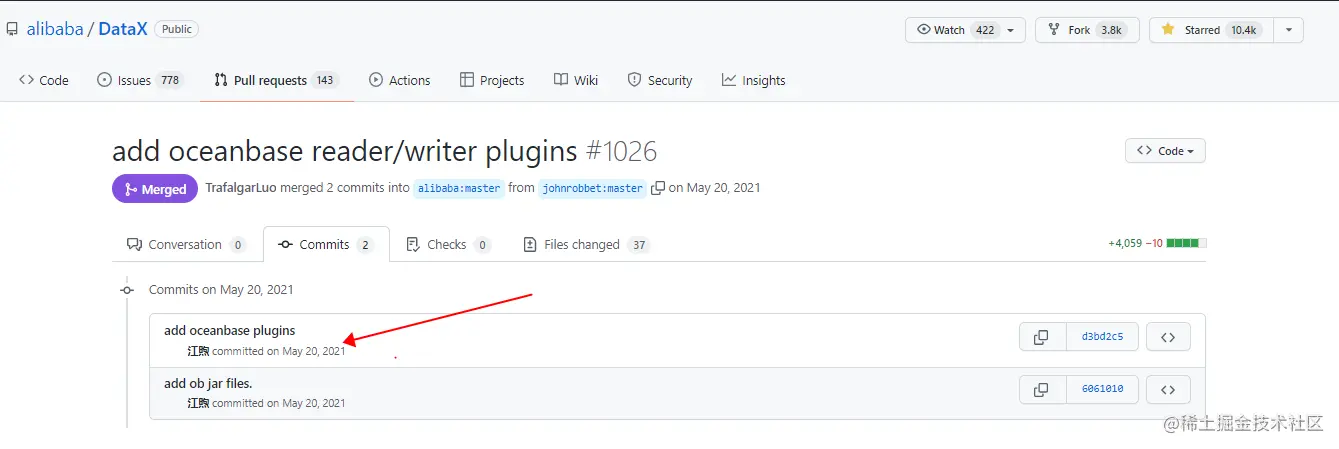1339x449 pixels.
Task: Click the Actions play circle icon
Action: click(376, 80)
